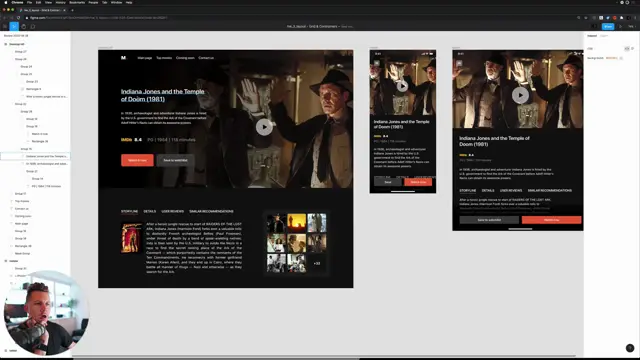This screenshot has height=360, width=640.
Task: Select the Rectangle 36 layer
Action: click(40, 141)
